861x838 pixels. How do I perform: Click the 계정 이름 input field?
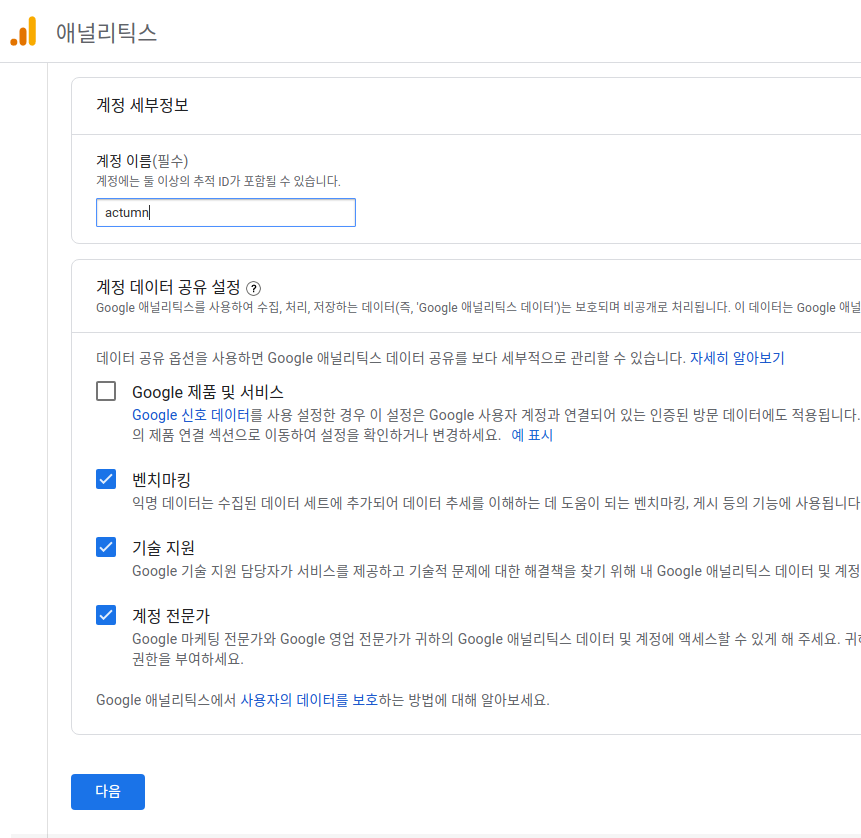tap(226, 213)
